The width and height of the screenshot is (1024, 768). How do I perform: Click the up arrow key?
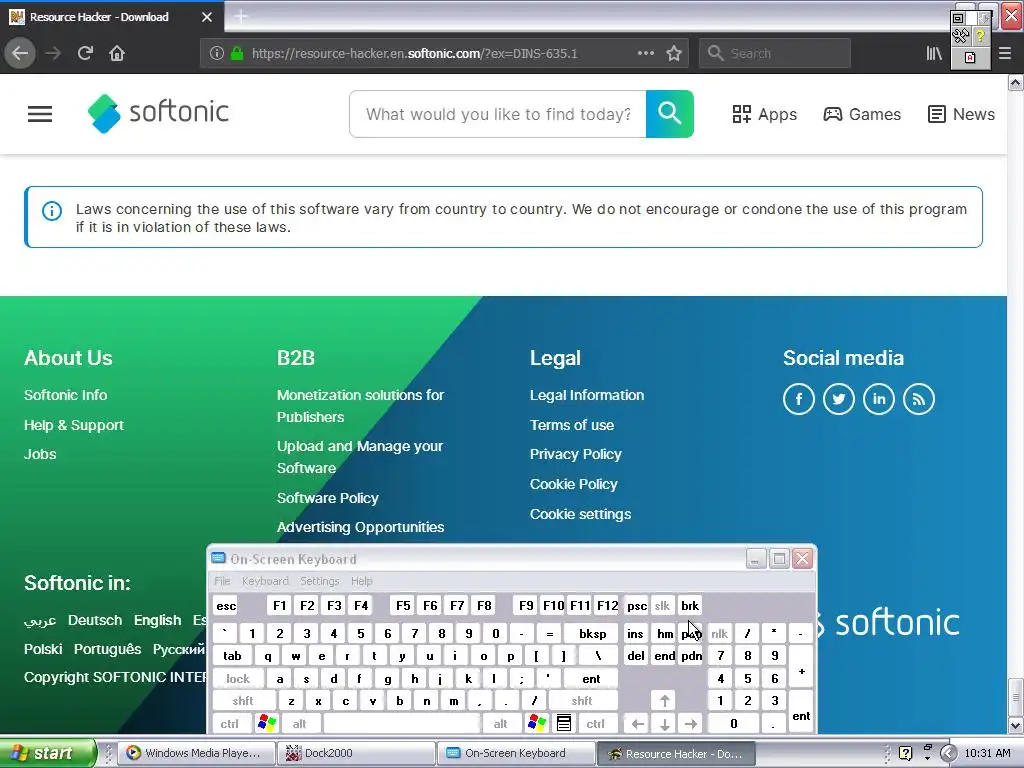pos(664,701)
